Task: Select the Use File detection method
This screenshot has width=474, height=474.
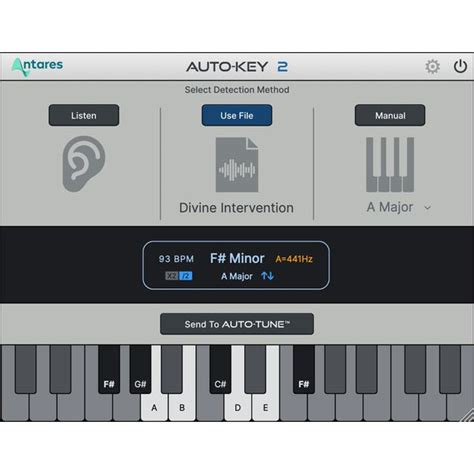Action: 237,115
